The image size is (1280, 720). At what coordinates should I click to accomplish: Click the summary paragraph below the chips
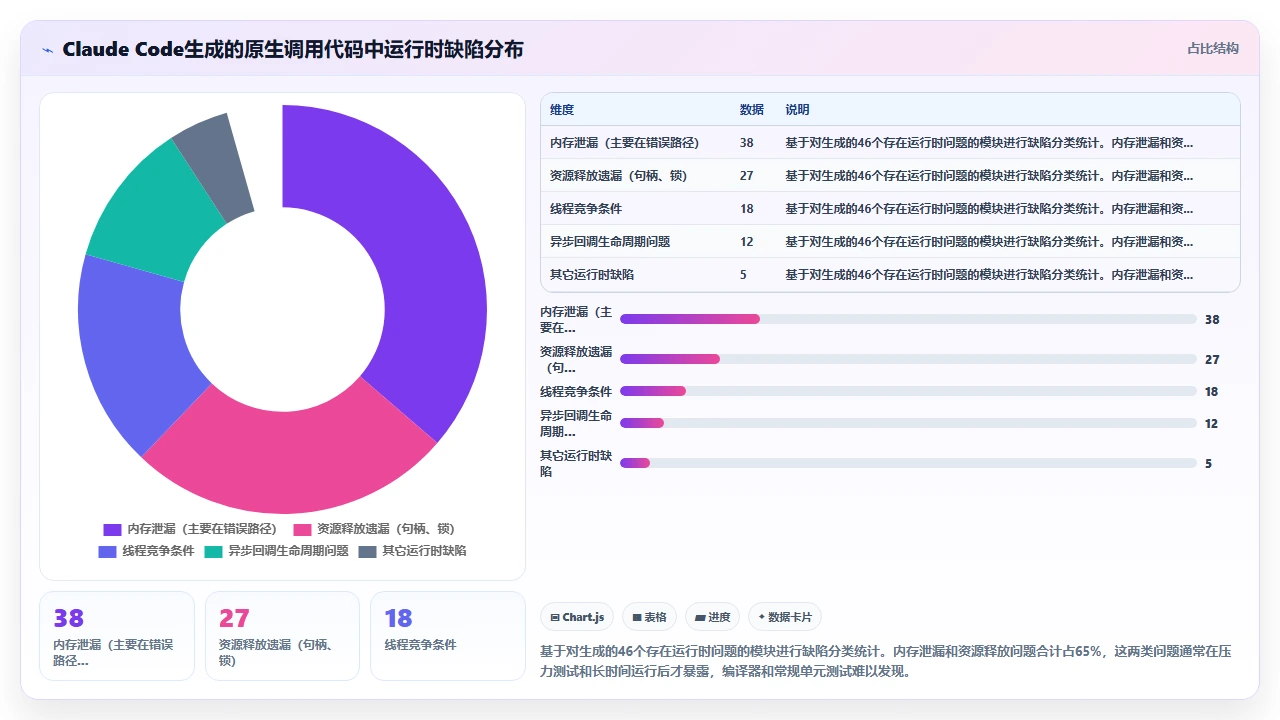pos(886,661)
